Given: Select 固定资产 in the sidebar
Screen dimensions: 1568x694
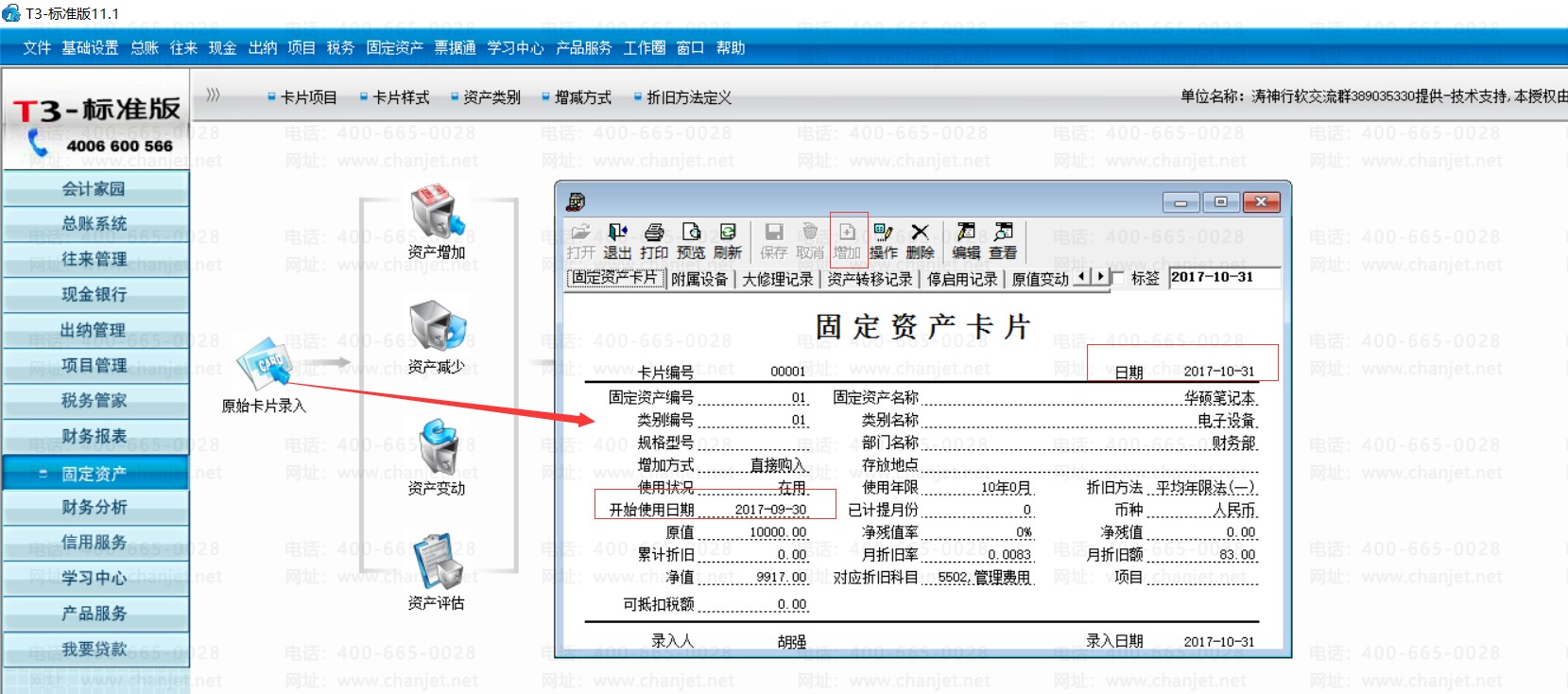Looking at the screenshot, I should click(x=95, y=474).
